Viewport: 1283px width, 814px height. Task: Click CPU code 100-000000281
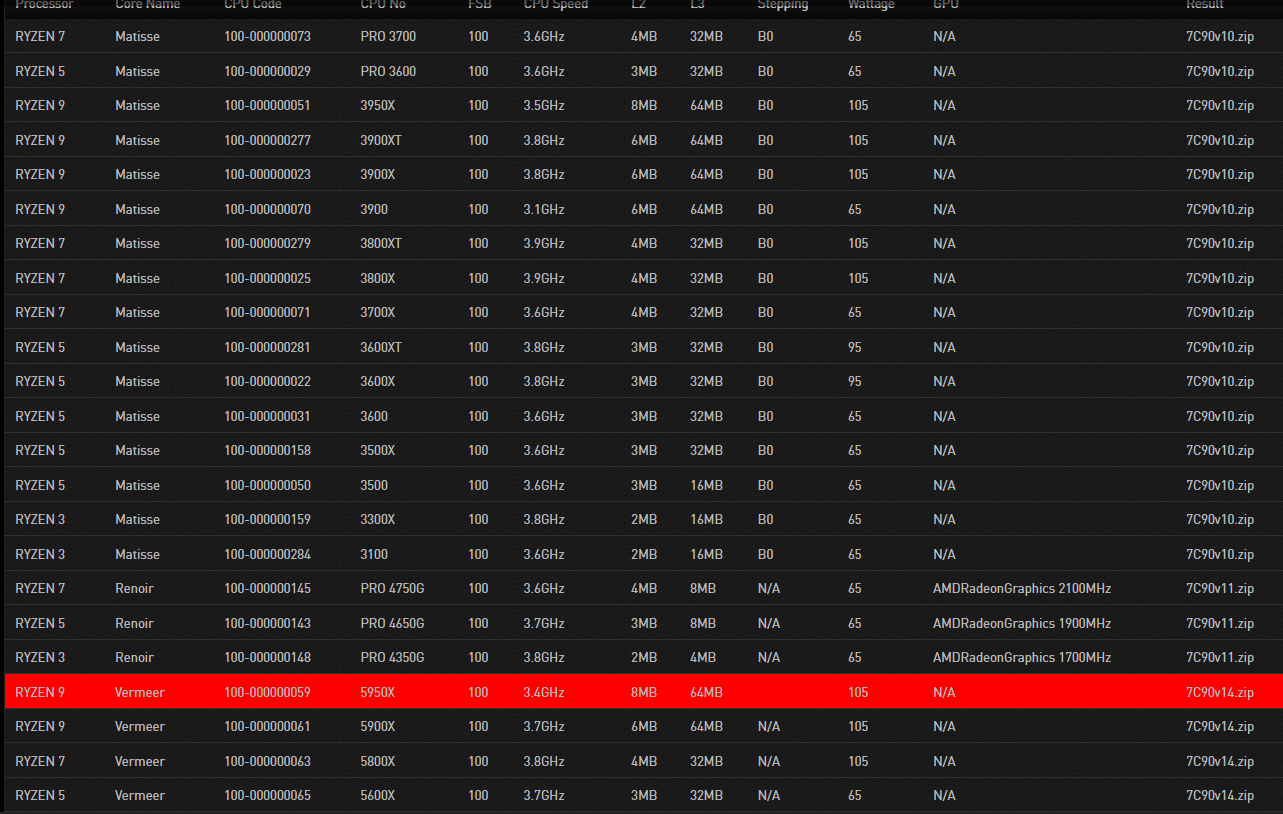pyautogui.click(x=267, y=347)
